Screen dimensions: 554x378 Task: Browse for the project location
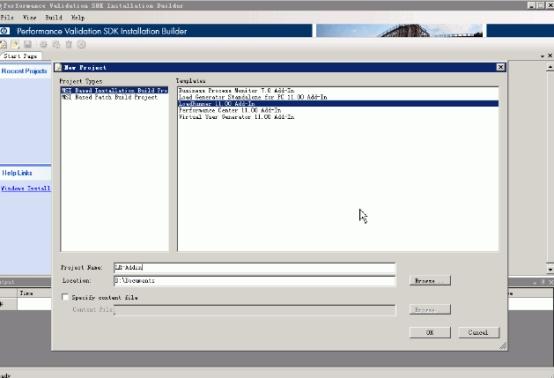click(430, 280)
